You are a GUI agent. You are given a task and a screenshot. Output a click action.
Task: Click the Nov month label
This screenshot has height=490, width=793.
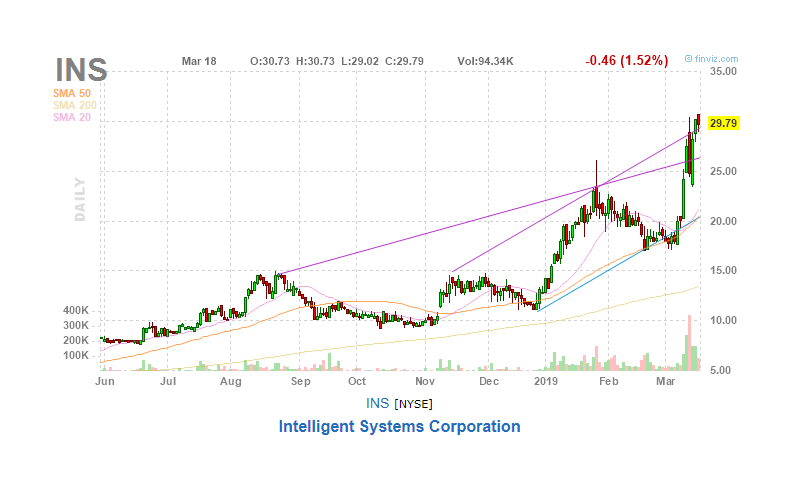(425, 381)
